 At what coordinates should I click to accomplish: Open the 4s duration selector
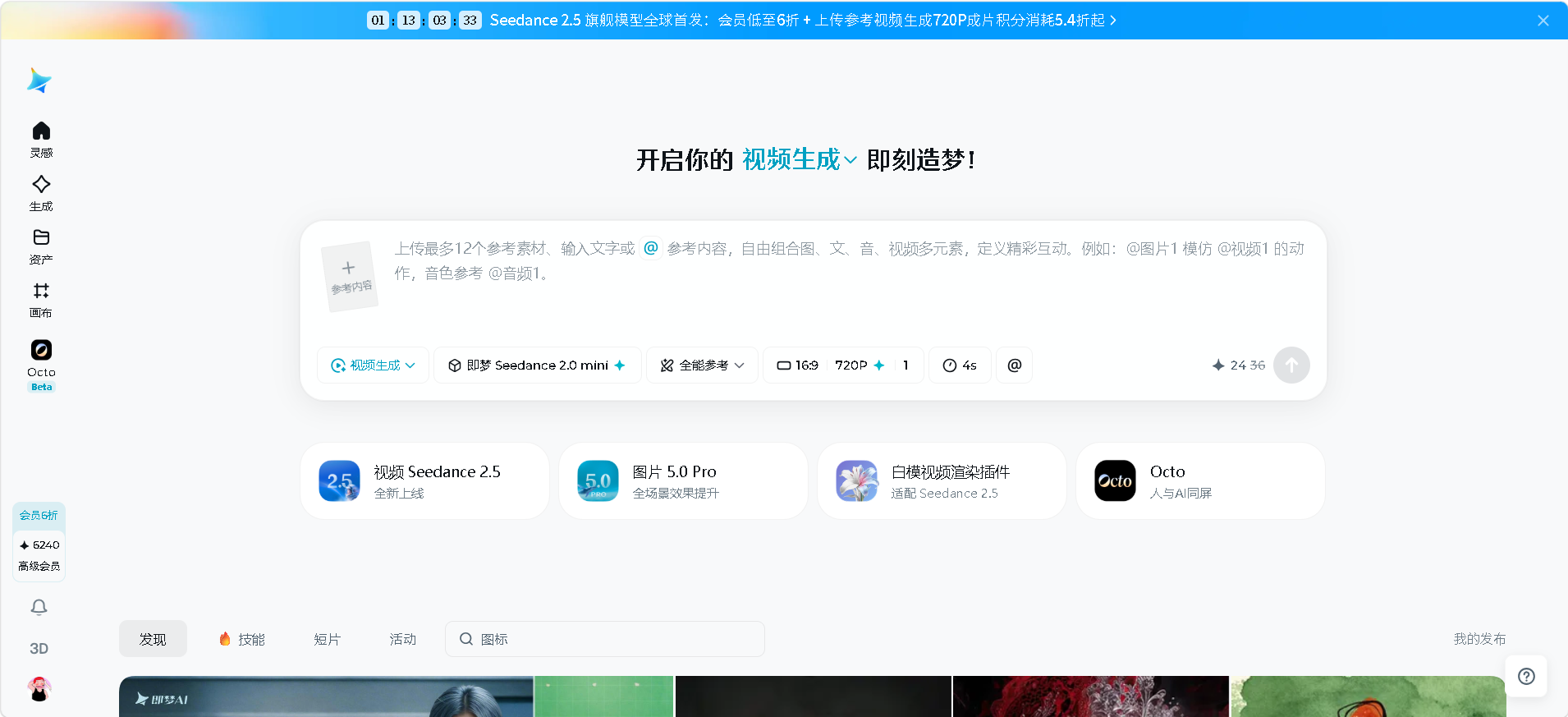(960, 365)
